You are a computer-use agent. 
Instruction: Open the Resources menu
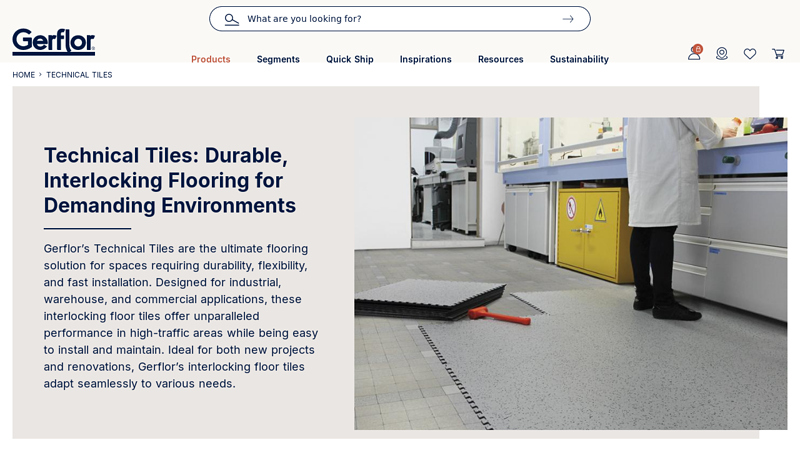point(501,59)
